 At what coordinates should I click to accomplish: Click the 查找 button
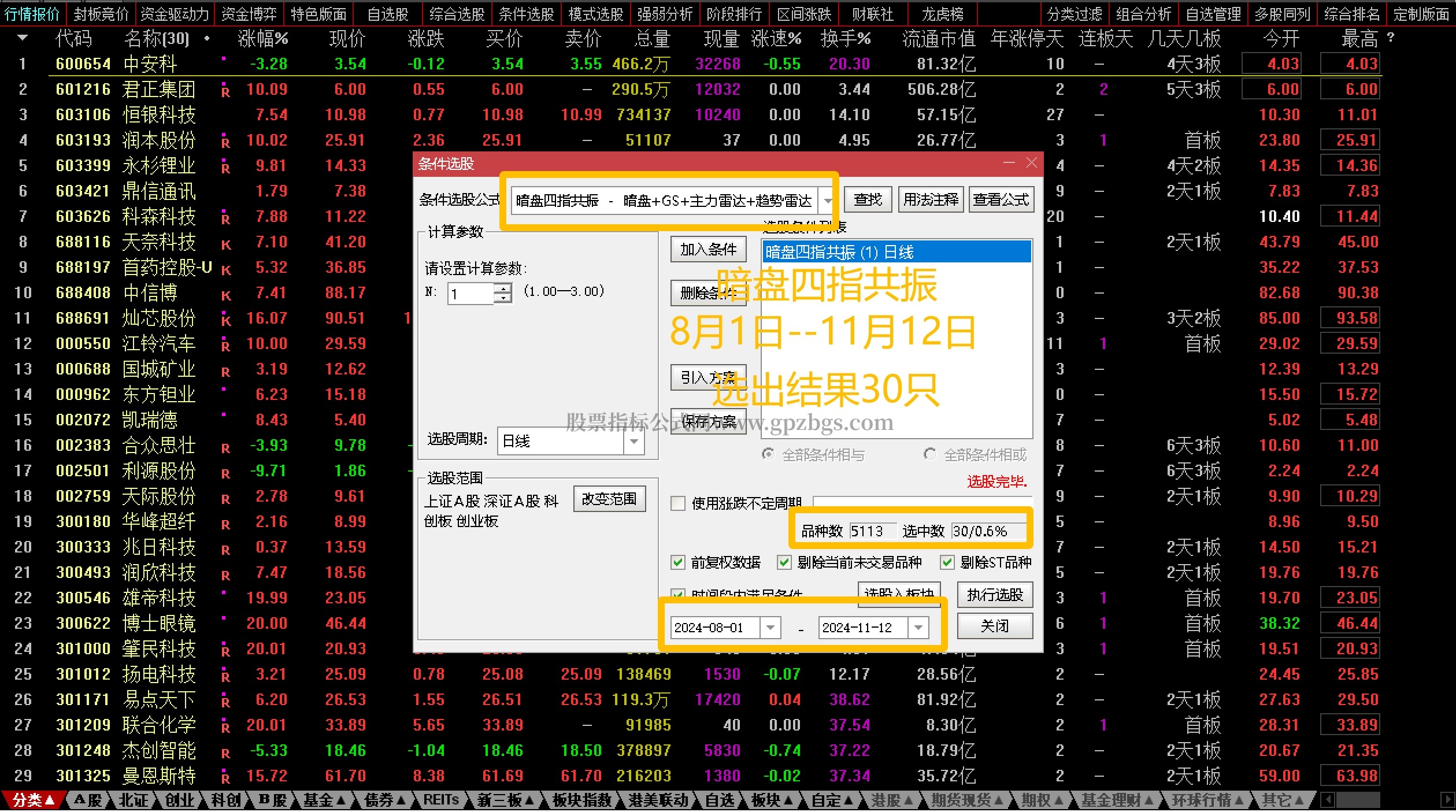click(868, 200)
